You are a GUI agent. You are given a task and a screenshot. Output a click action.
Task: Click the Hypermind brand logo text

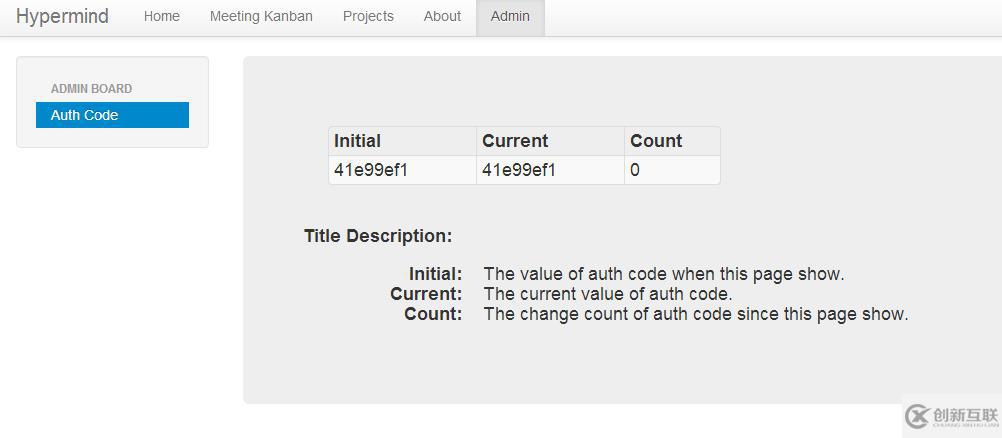coord(62,16)
